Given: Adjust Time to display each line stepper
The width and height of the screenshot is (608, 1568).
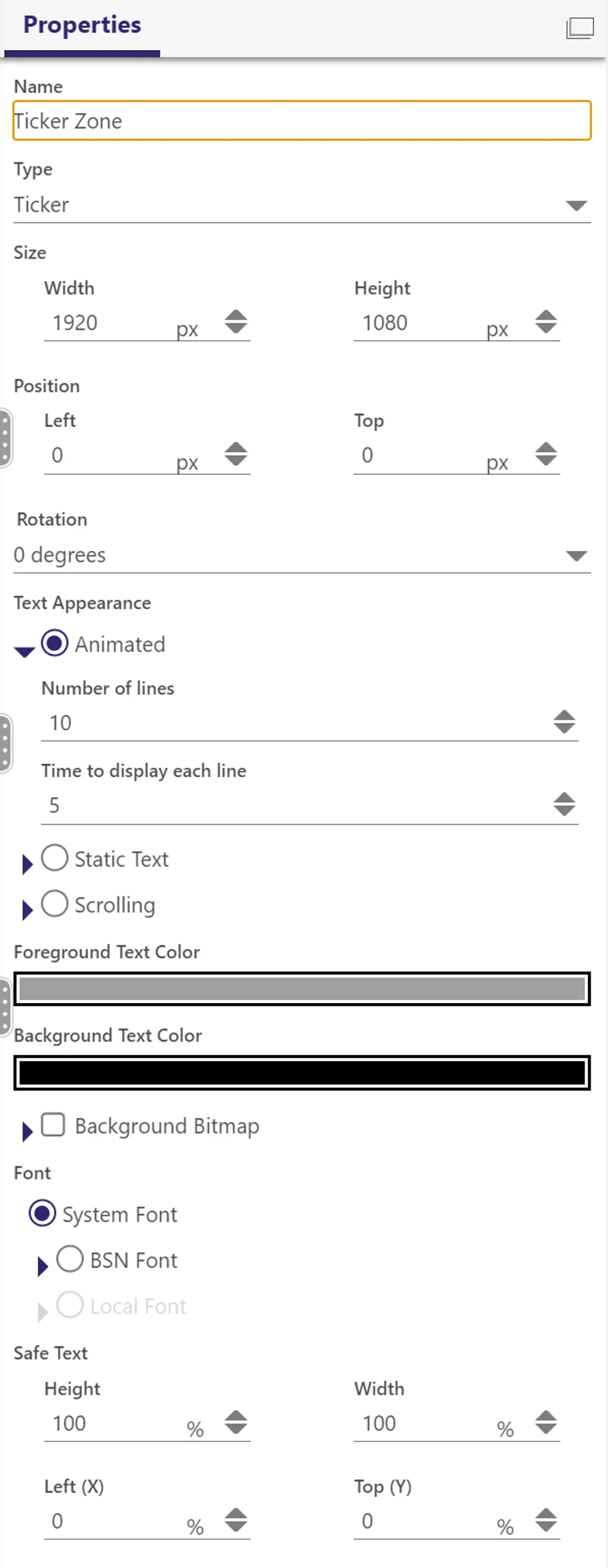Looking at the screenshot, I should click(x=564, y=805).
